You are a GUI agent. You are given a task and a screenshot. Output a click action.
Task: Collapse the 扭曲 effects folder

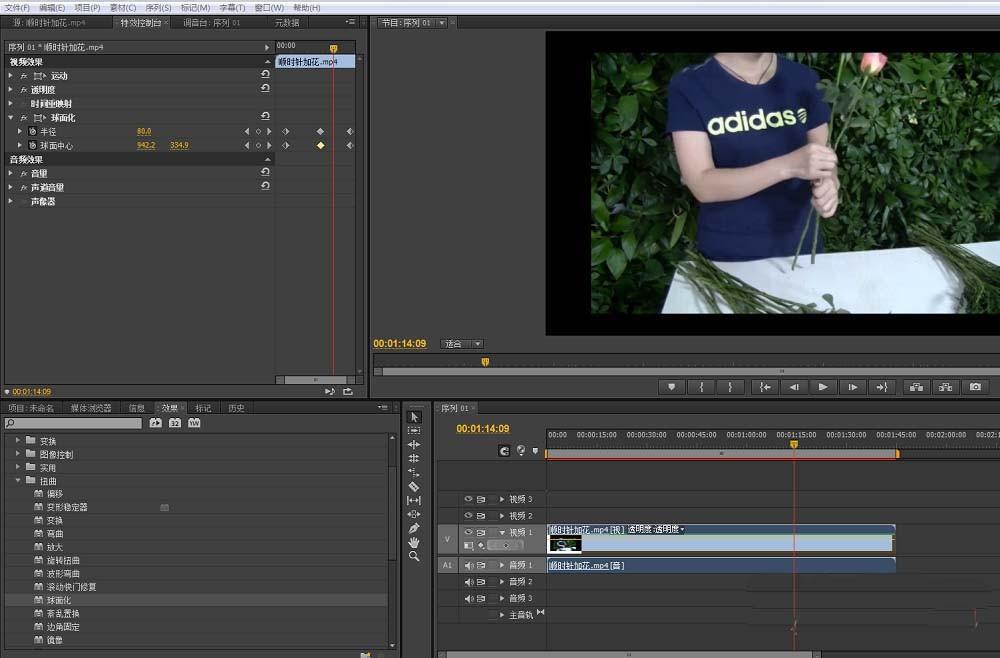pyautogui.click(x=18, y=481)
